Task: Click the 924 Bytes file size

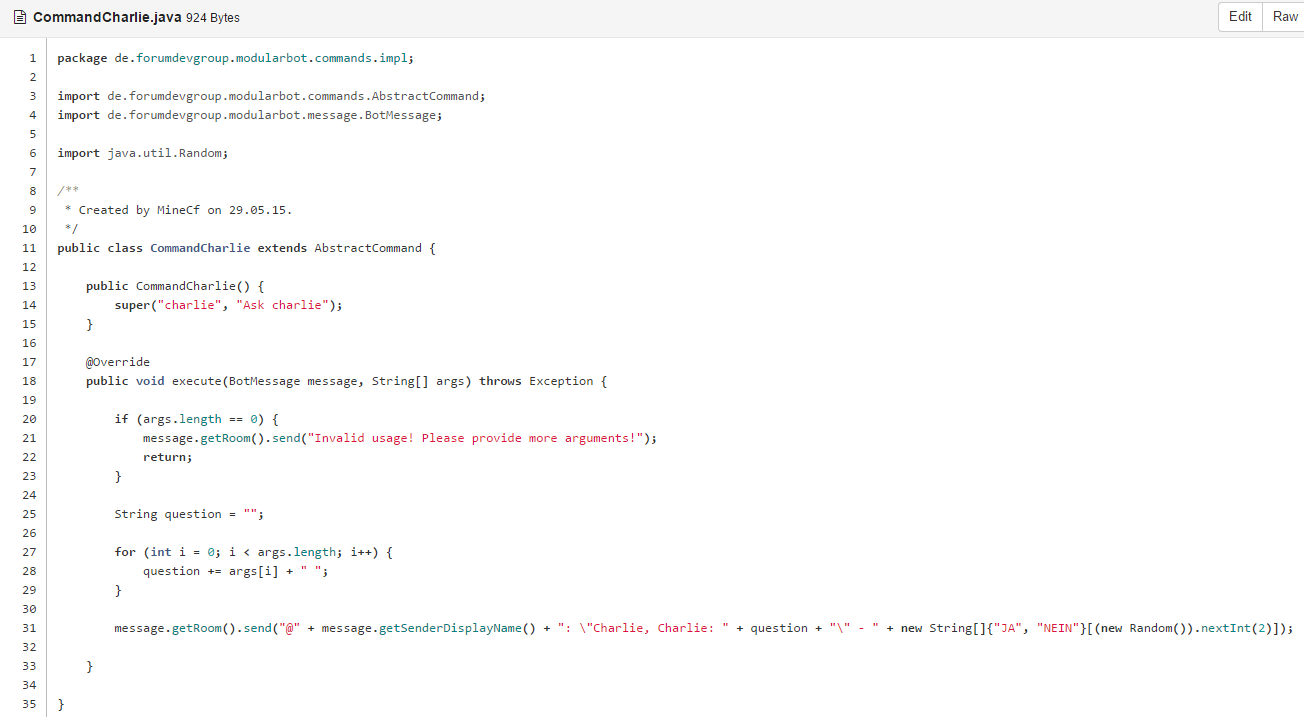Action: point(213,18)
